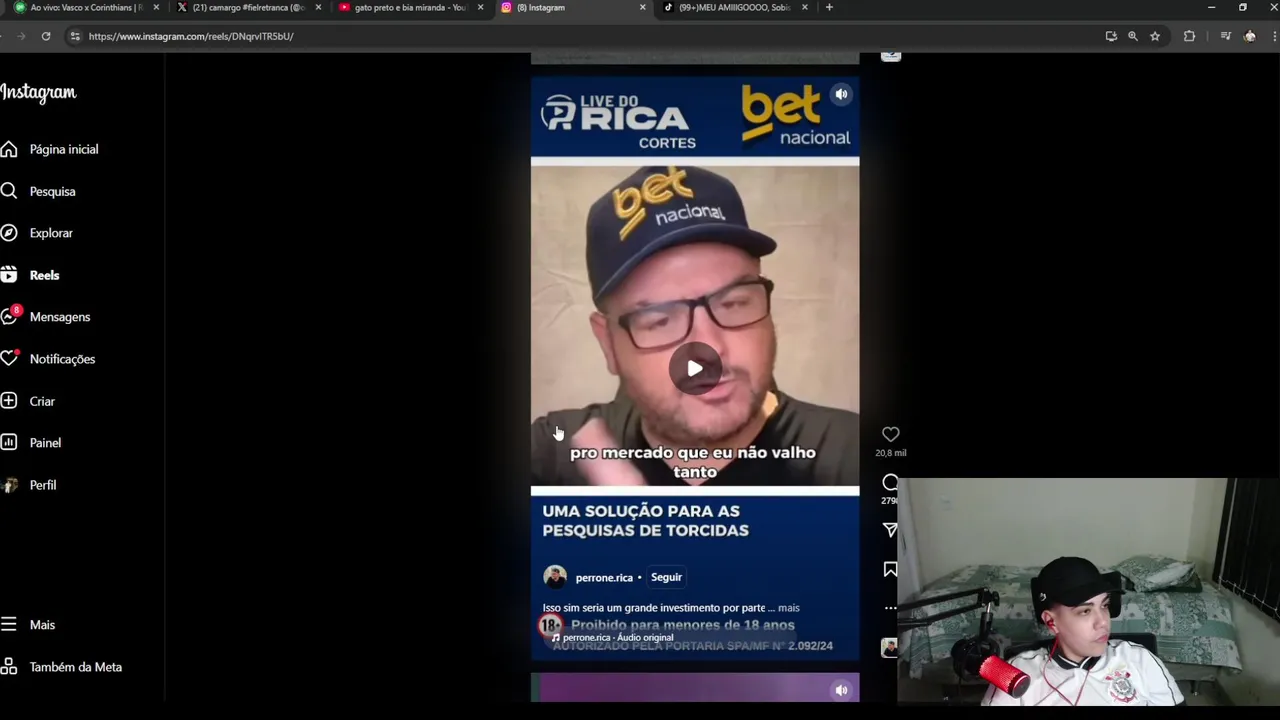The image size is (1280, 720).
Task: Close the TikTok 'MEU AMIIIGOOOO' tab
Action: (804, 7)
